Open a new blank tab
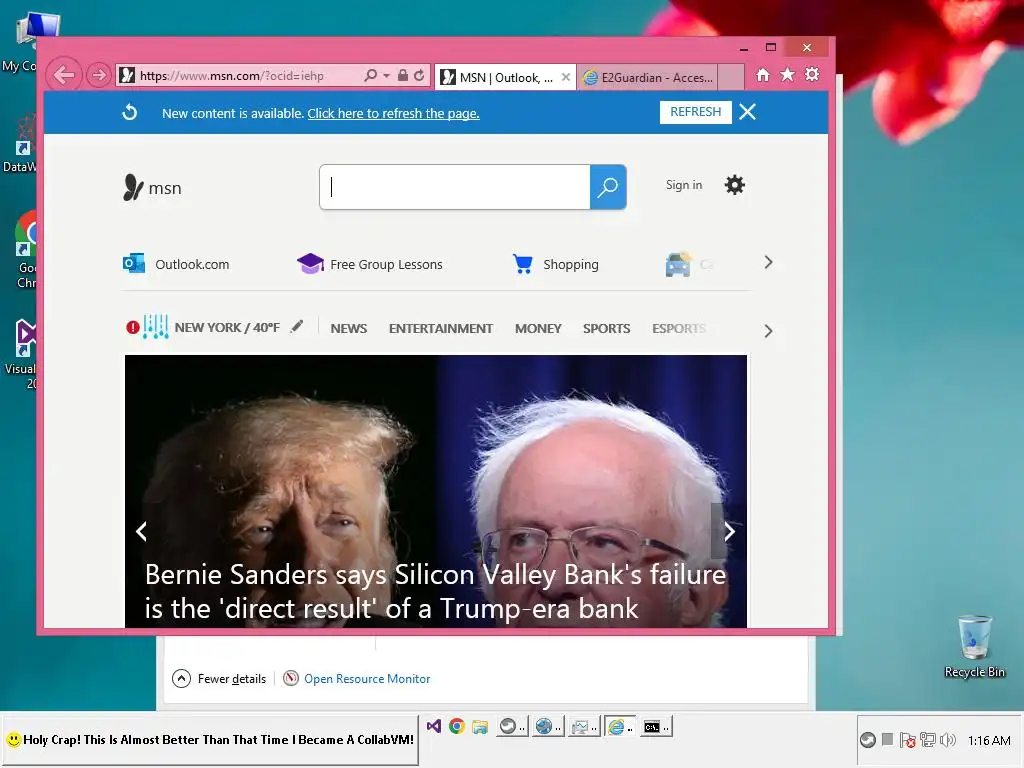This screenshot has height=768, width=1024. [731, 78]
